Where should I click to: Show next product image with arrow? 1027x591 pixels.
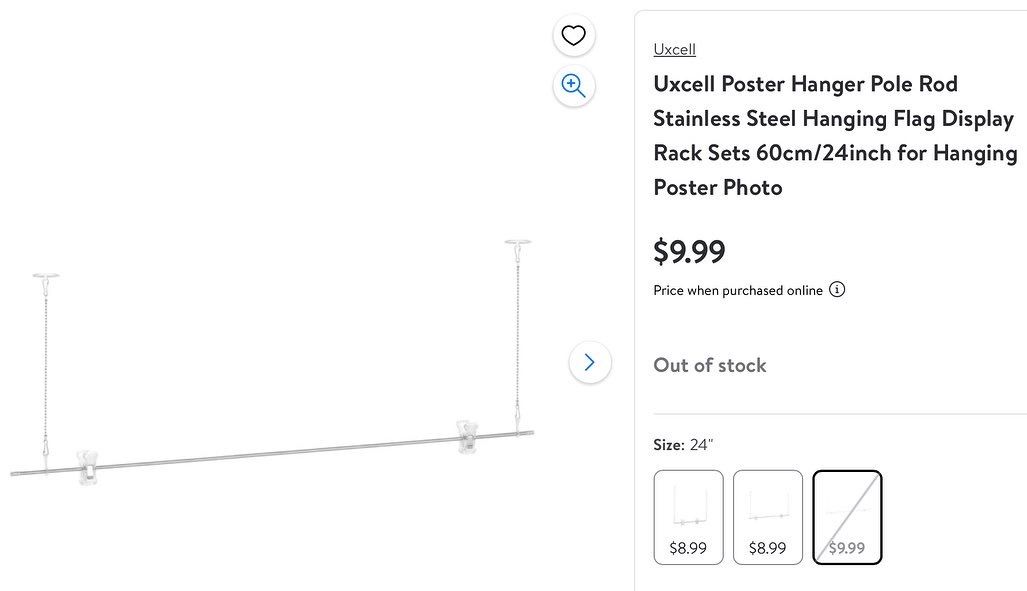click(x=589, y=362)
